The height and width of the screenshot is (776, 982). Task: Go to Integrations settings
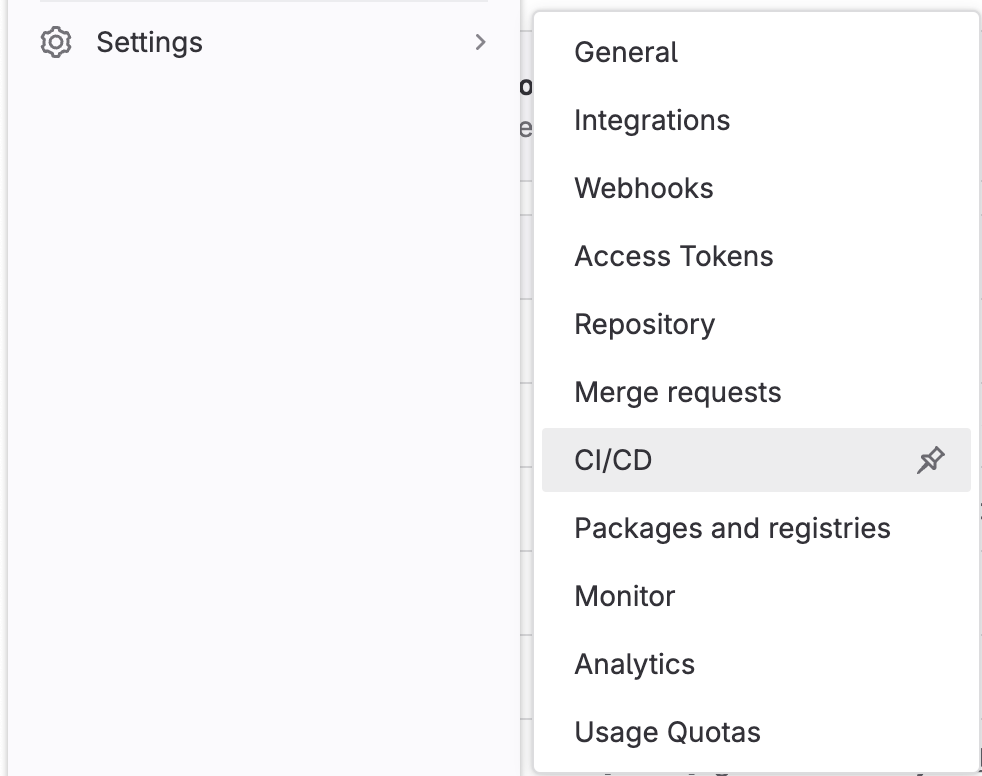point(652,121)
